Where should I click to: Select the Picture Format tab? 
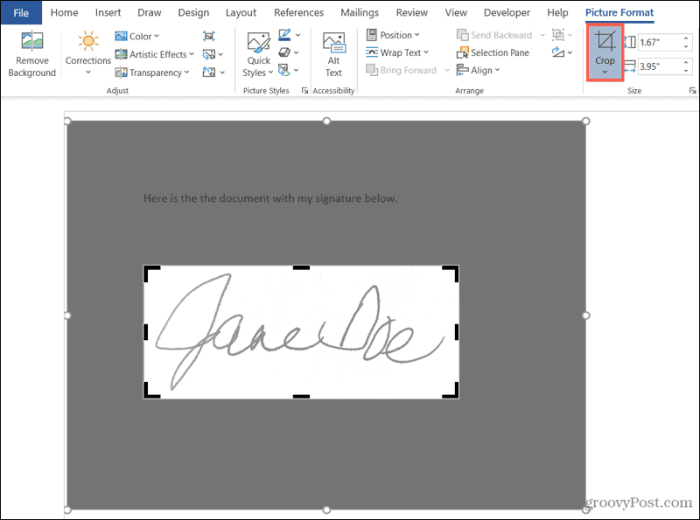click(x=619, y=12)
